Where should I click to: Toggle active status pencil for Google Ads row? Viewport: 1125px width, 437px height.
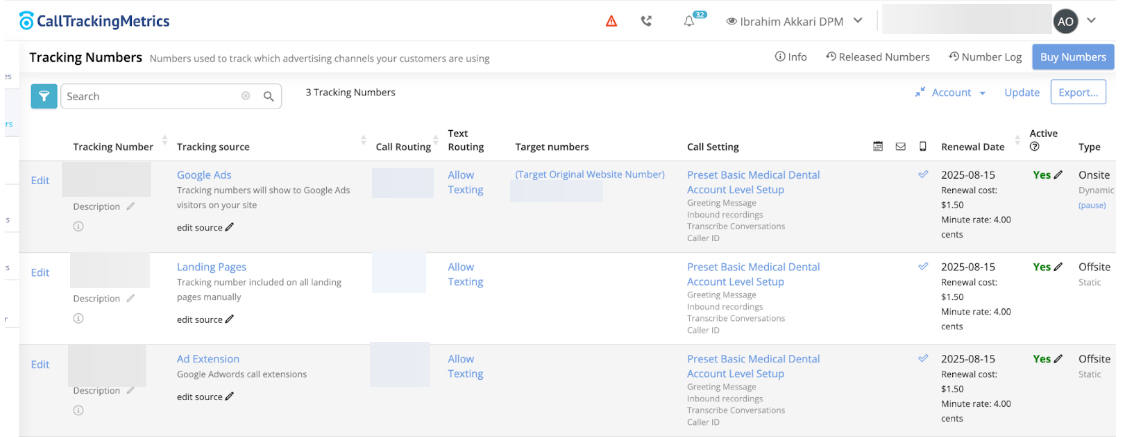click(x=1058, y=174)
